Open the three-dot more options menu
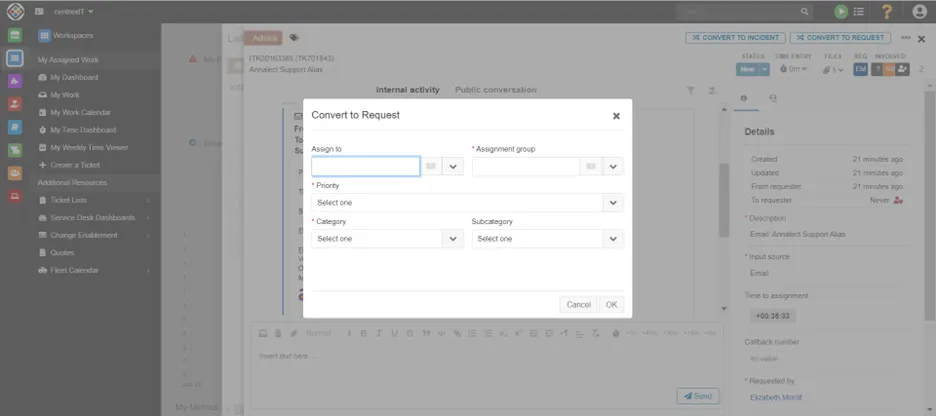The height and width of the screenshot is (416, 936). pos(906,38)
